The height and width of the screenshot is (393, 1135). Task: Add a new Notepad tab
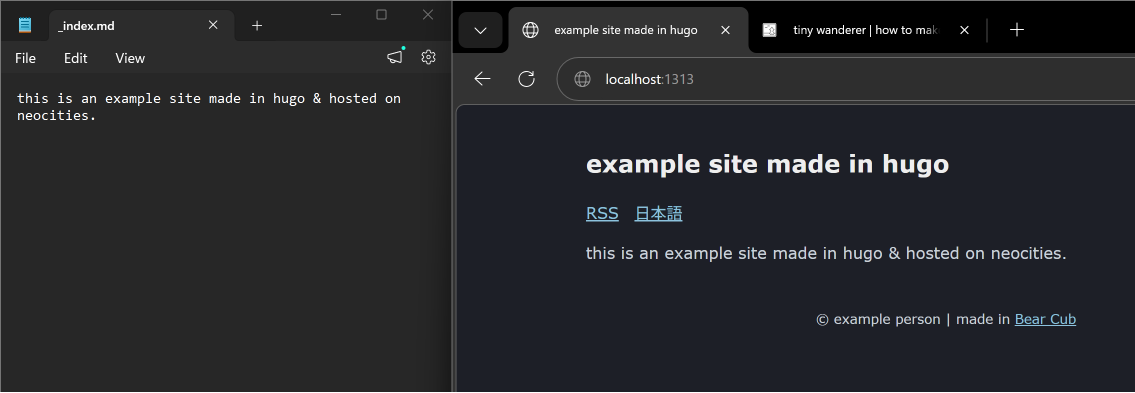[x=257, y=25]
